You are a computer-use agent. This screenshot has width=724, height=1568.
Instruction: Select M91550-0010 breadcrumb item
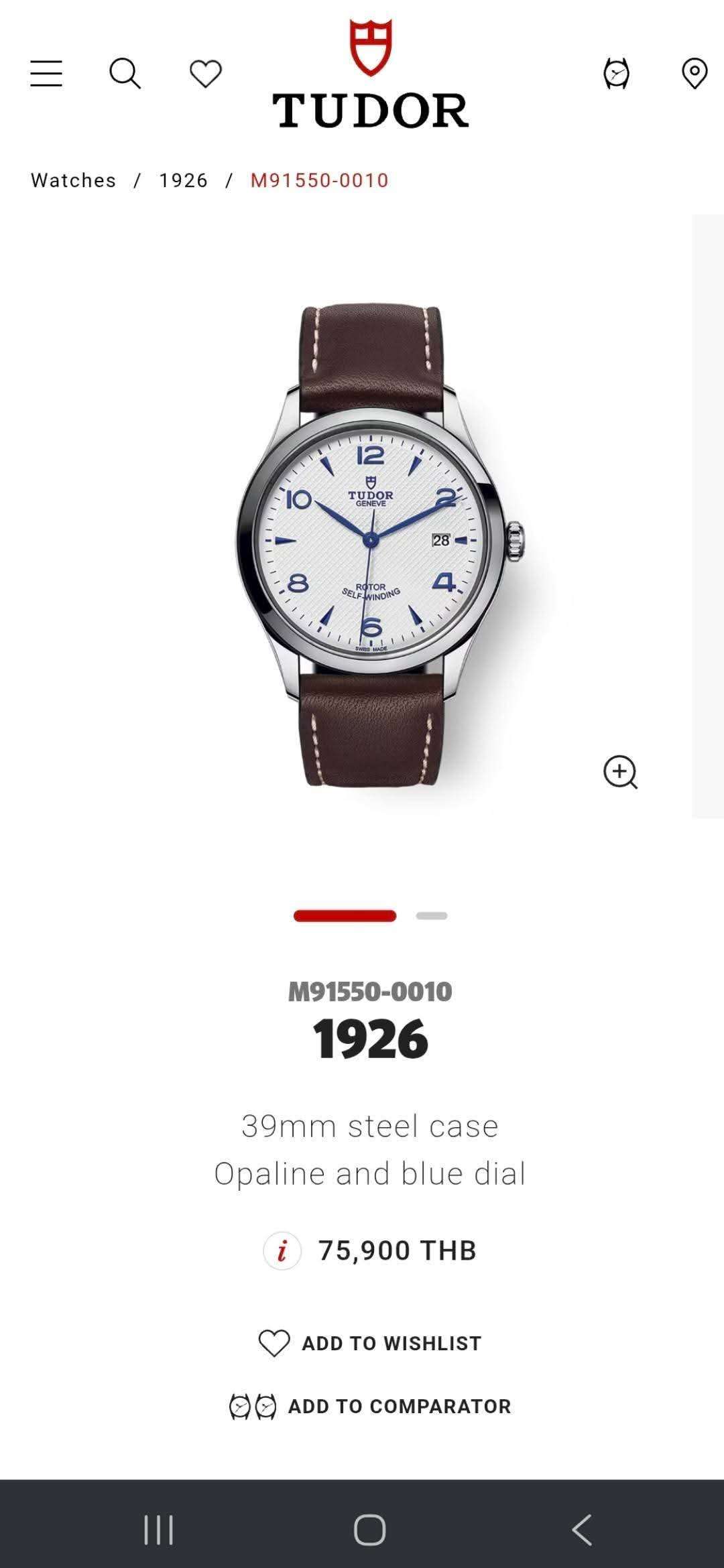(x=320, y=180)
